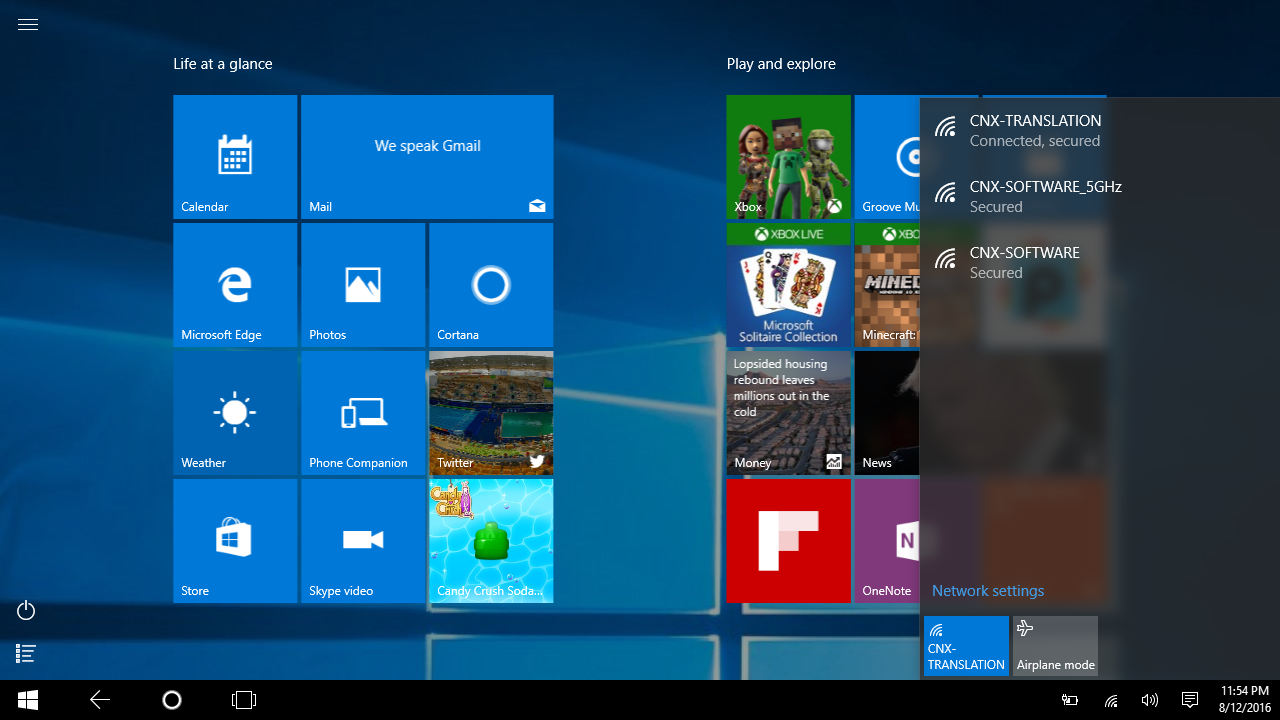The width and height of the screenshot is (1280, 720).
Task: Open the Calendar tile
Action: [235, 157]
